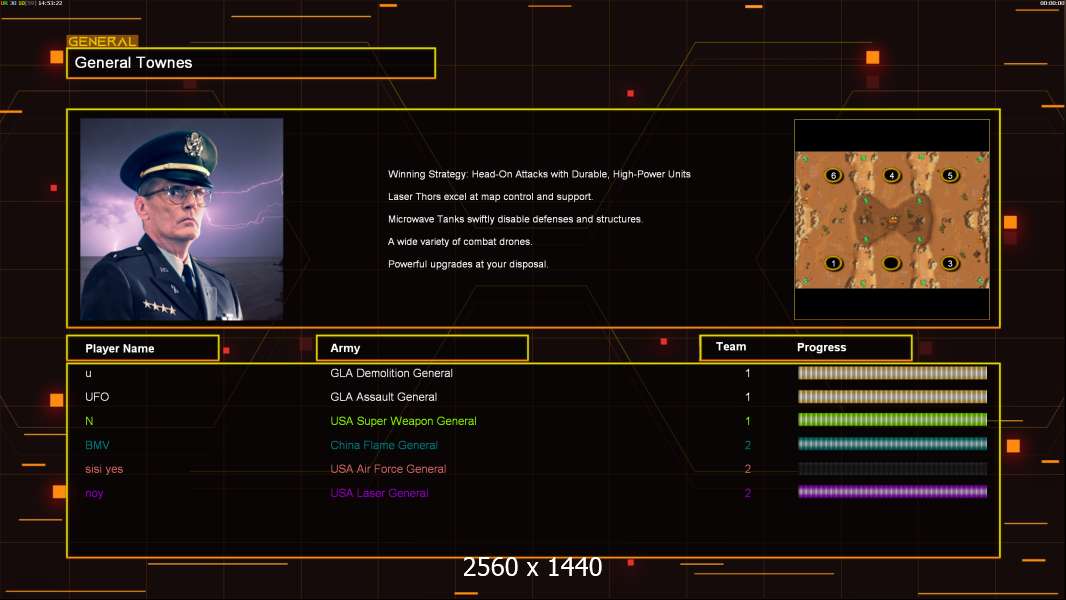Image resolution: width=1066 pixels, height=600 pixels.
Task: Click the USA Super Weapon General entry
Action: (x=403, y=421)
